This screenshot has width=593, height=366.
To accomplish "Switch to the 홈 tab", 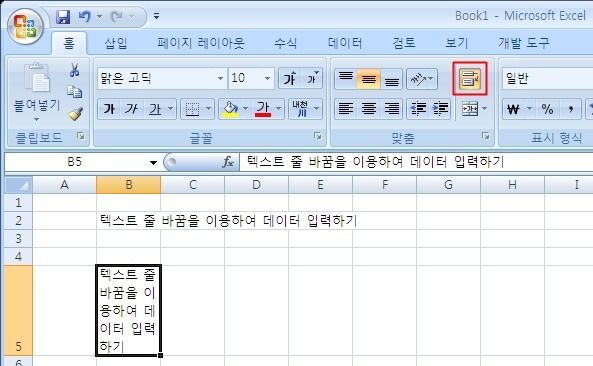I will 69,43.
